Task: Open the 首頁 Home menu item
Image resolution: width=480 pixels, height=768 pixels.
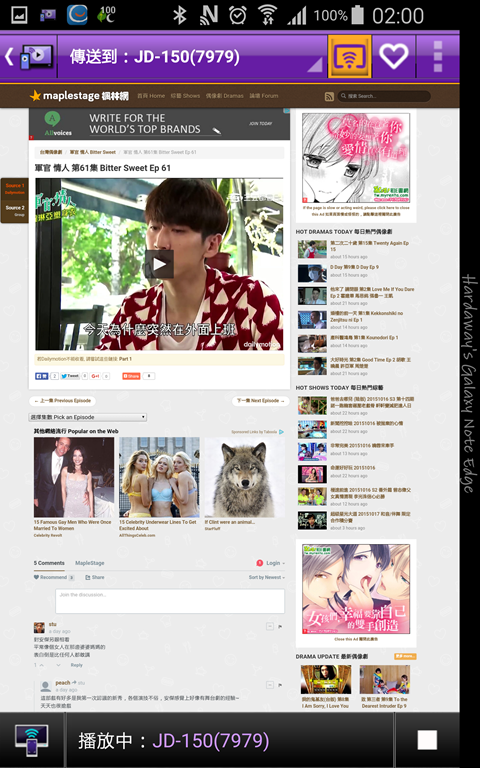Action: [151, 96]
